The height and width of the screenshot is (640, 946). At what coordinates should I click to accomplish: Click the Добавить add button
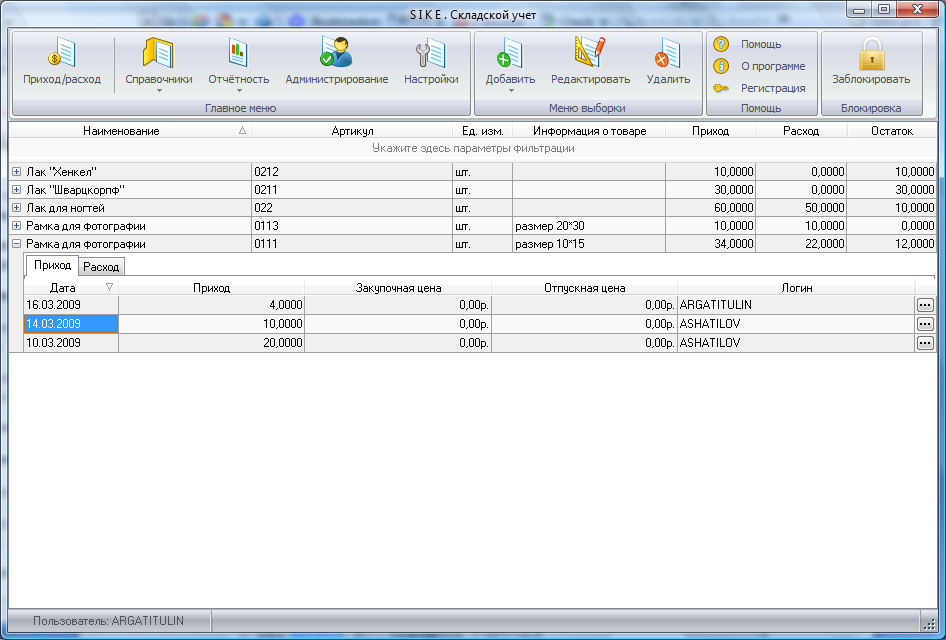click(x=510, y=62)
